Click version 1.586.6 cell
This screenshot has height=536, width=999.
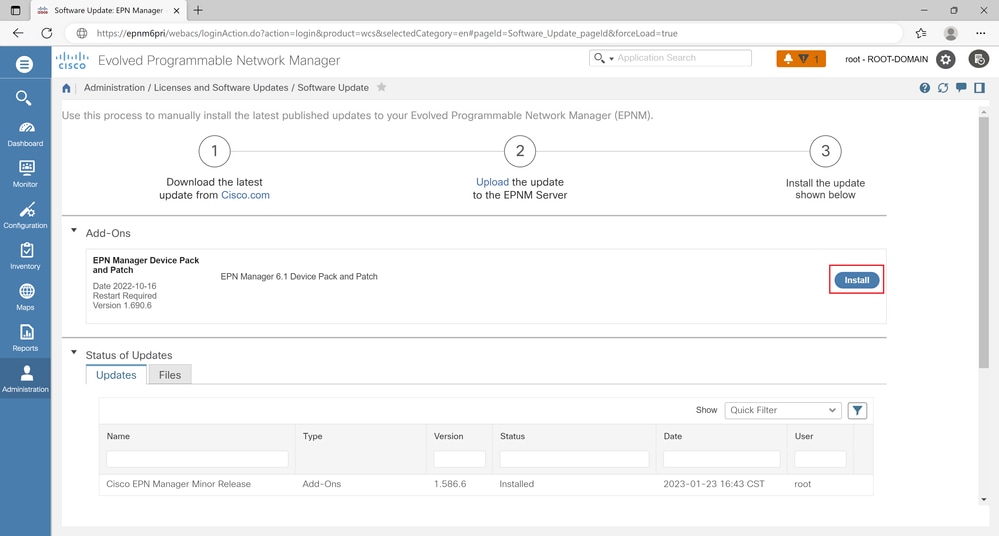pos(450,484)
